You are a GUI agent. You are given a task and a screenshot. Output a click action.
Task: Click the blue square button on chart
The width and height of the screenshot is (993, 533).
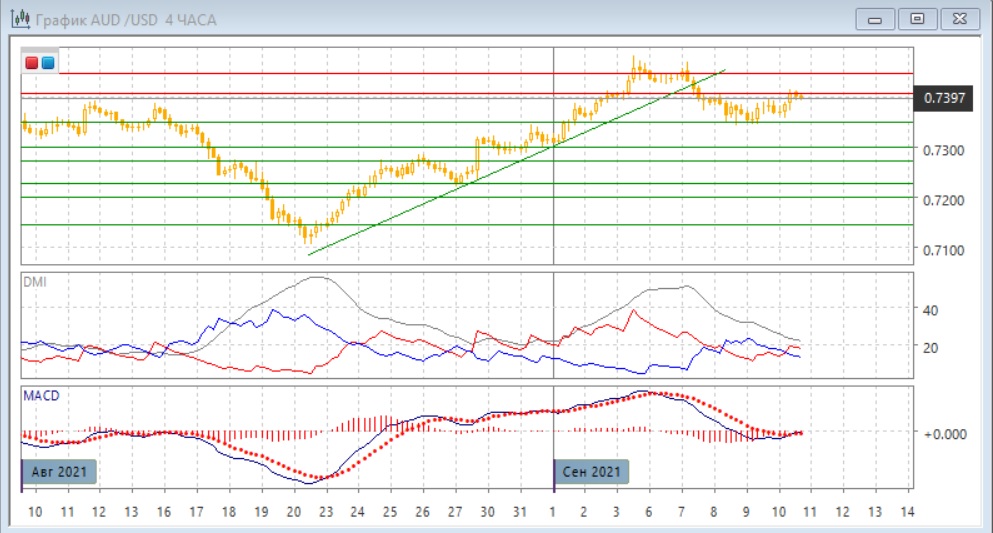[x=48, y=63]
